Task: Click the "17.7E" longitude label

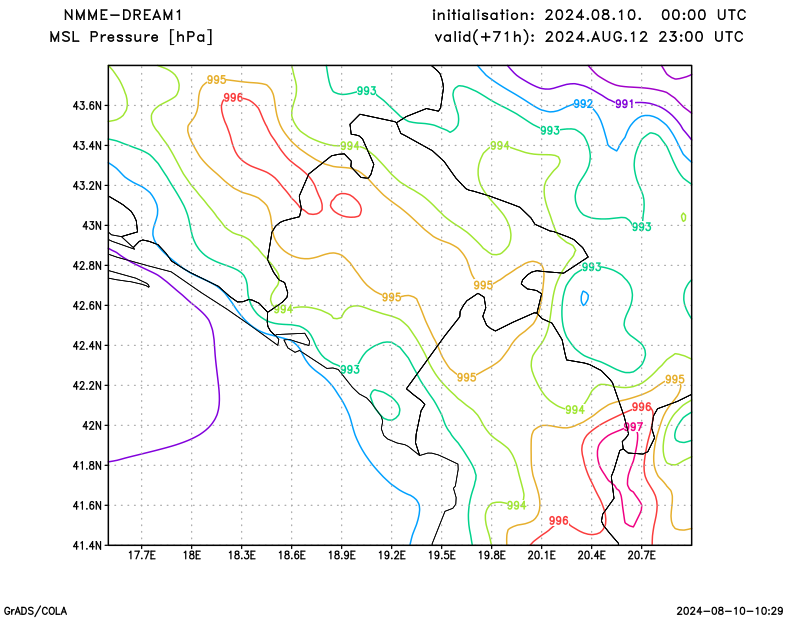Action: pyautogui.click(x=141, y=555)
